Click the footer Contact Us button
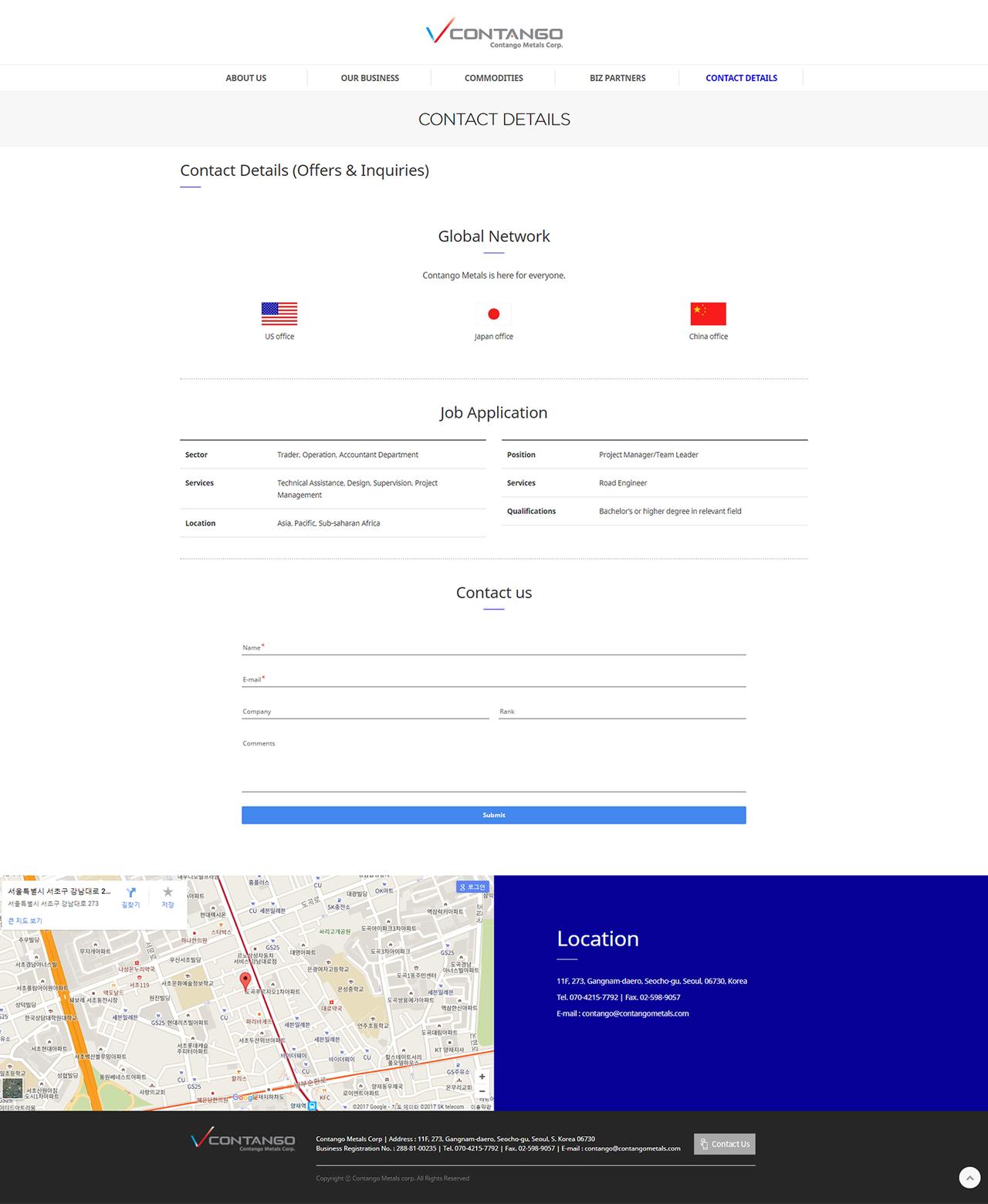The width and height of the screenshot is (988, 1204). [x=725, y=1144]
